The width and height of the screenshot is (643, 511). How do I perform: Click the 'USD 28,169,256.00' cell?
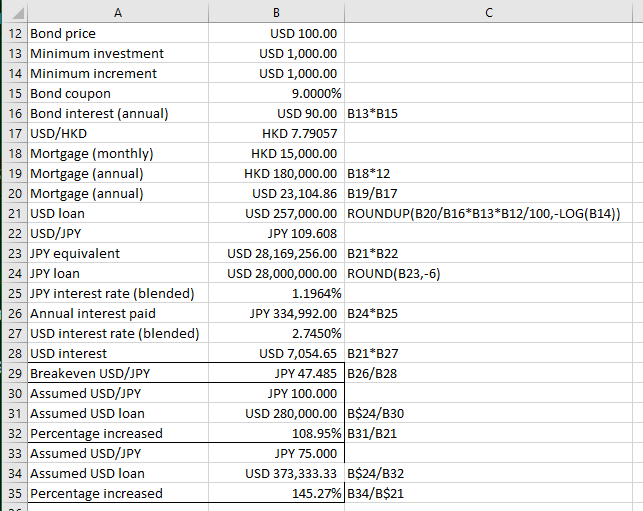coord(276,253)
